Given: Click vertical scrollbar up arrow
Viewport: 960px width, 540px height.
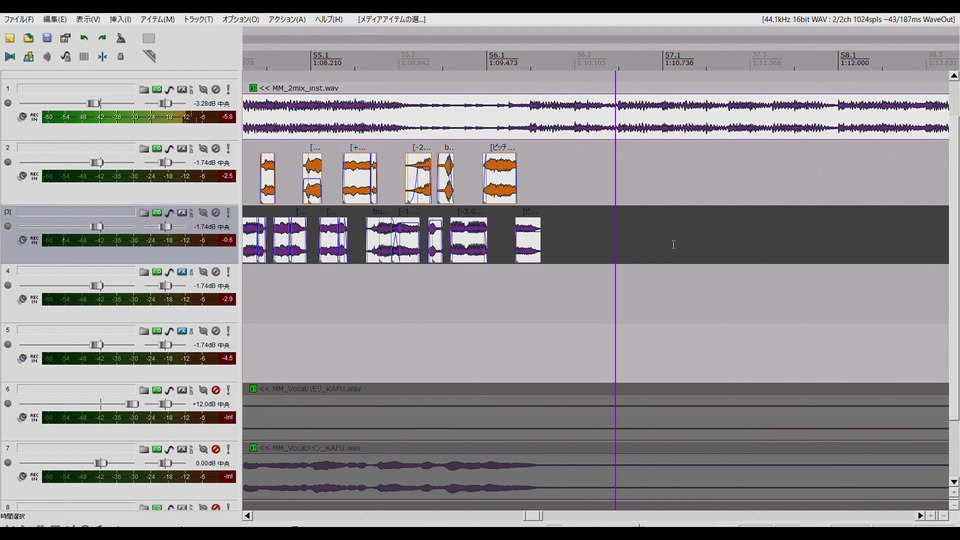Looking at the screenshot, I should click(x=954, y=76).
